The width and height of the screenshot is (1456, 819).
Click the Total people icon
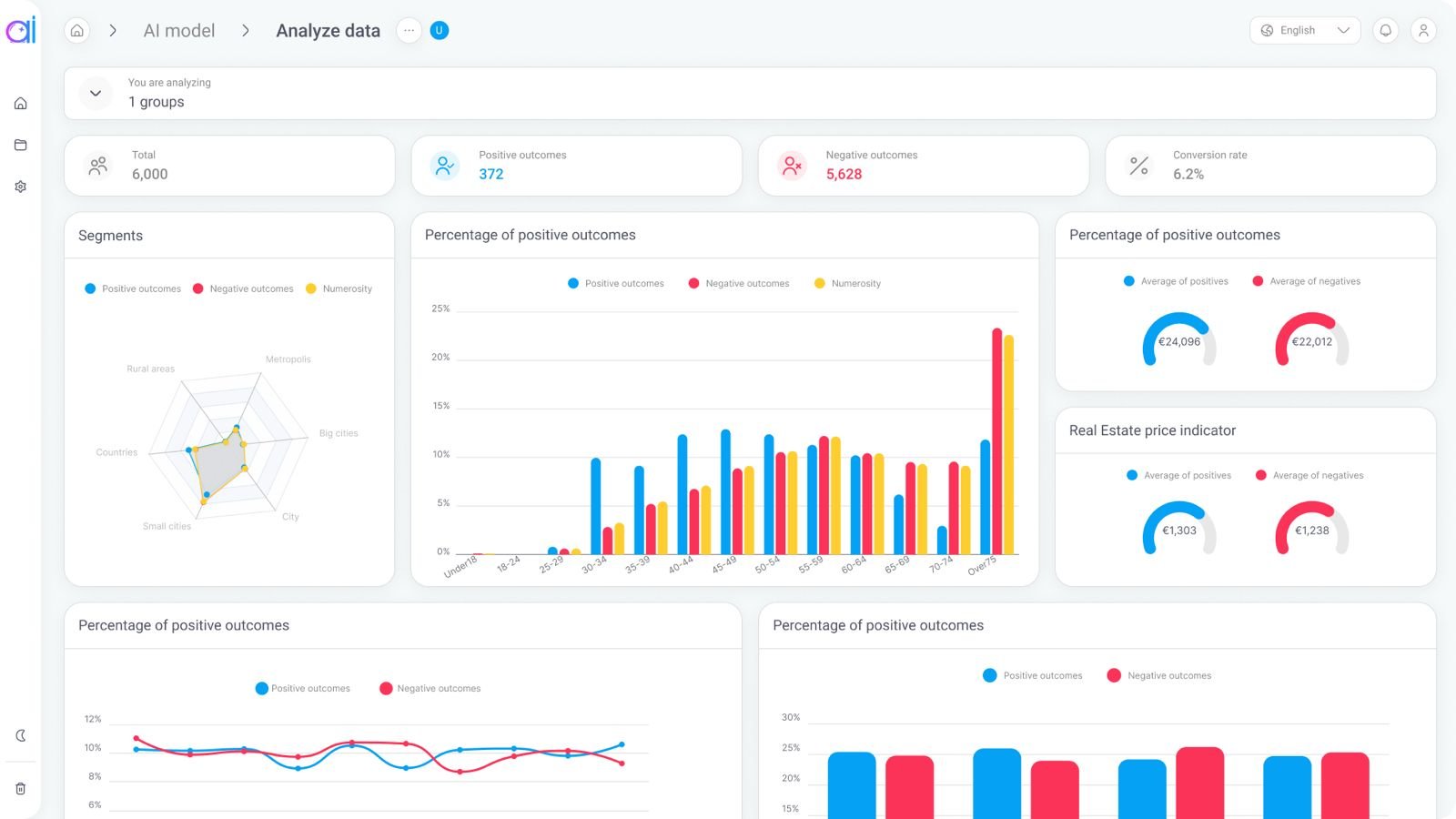click(x=98, y=166)
